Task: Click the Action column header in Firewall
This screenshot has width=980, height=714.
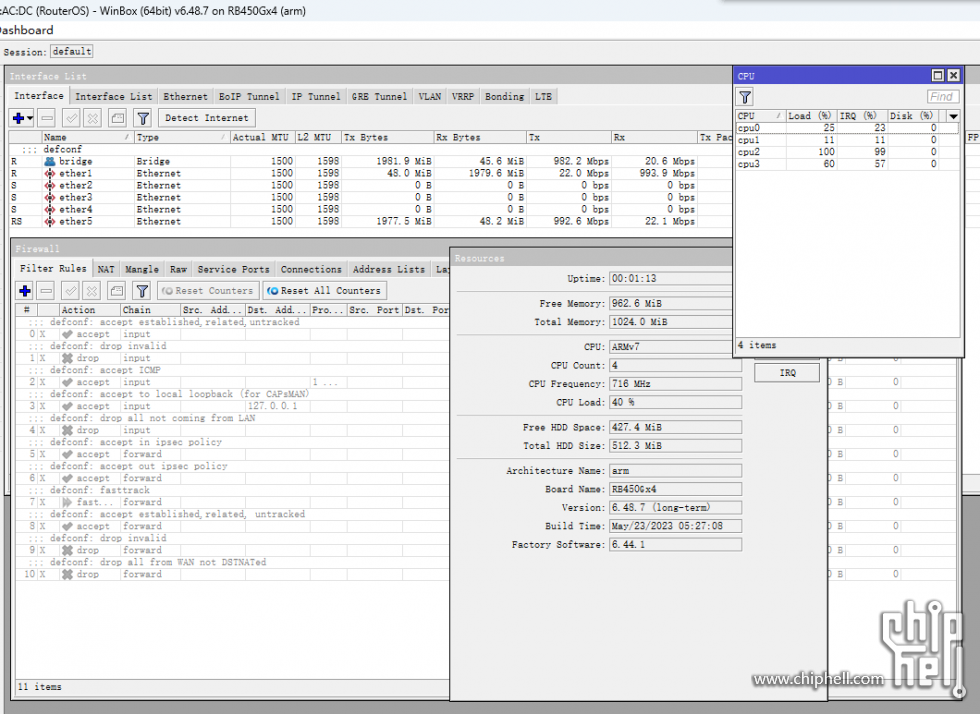Action: [x=89, y=310]
